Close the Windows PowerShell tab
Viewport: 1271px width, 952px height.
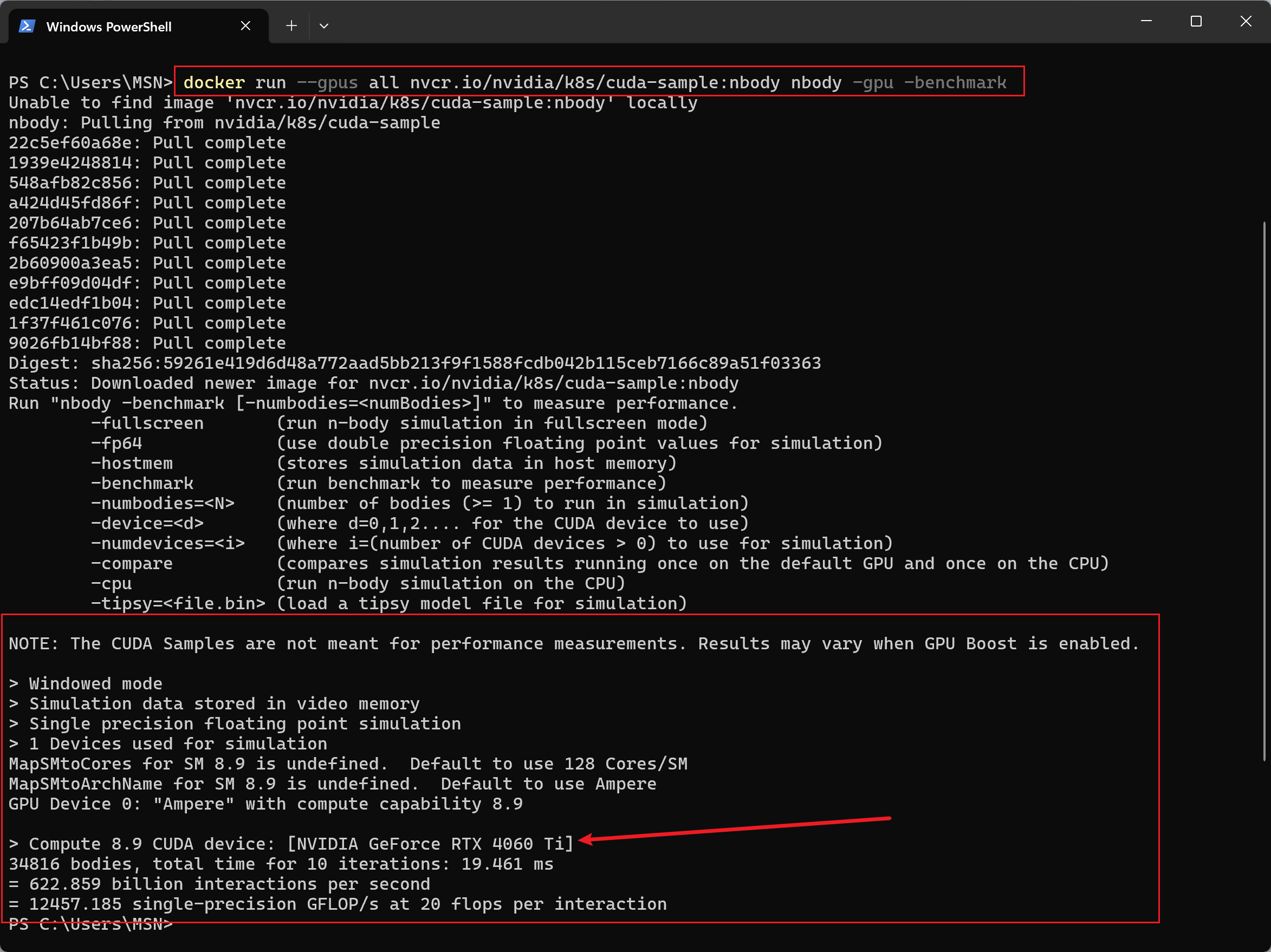pos(245,26)
